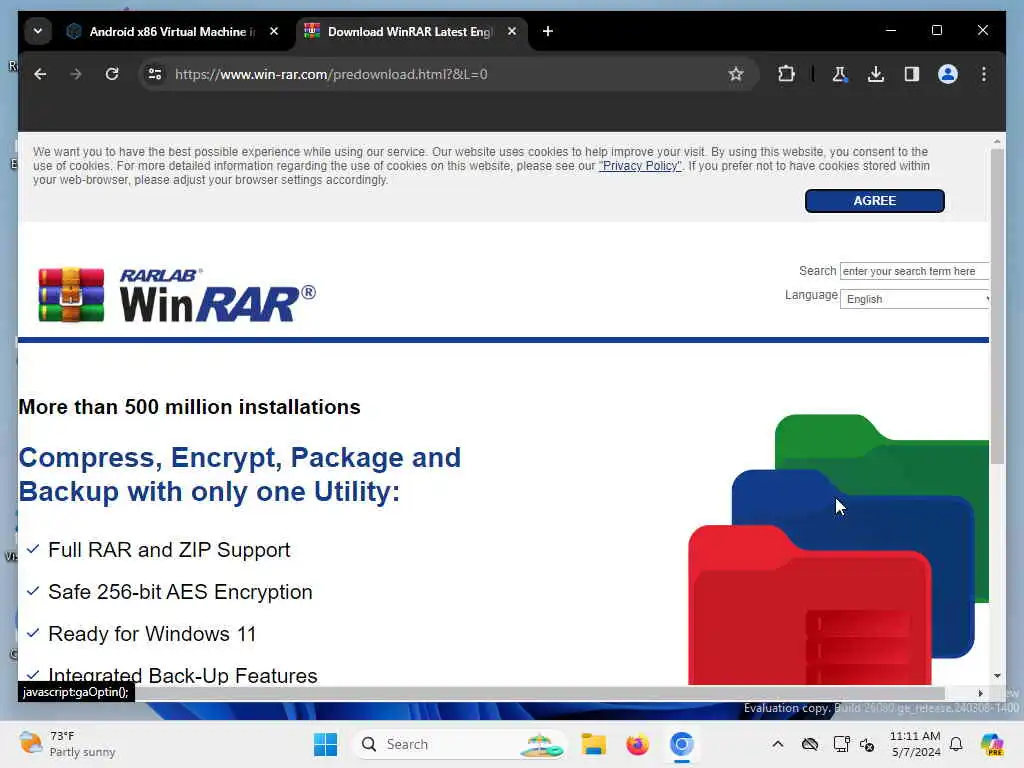
Task: Launch Firefox from the taskbar
Action: 637,744
